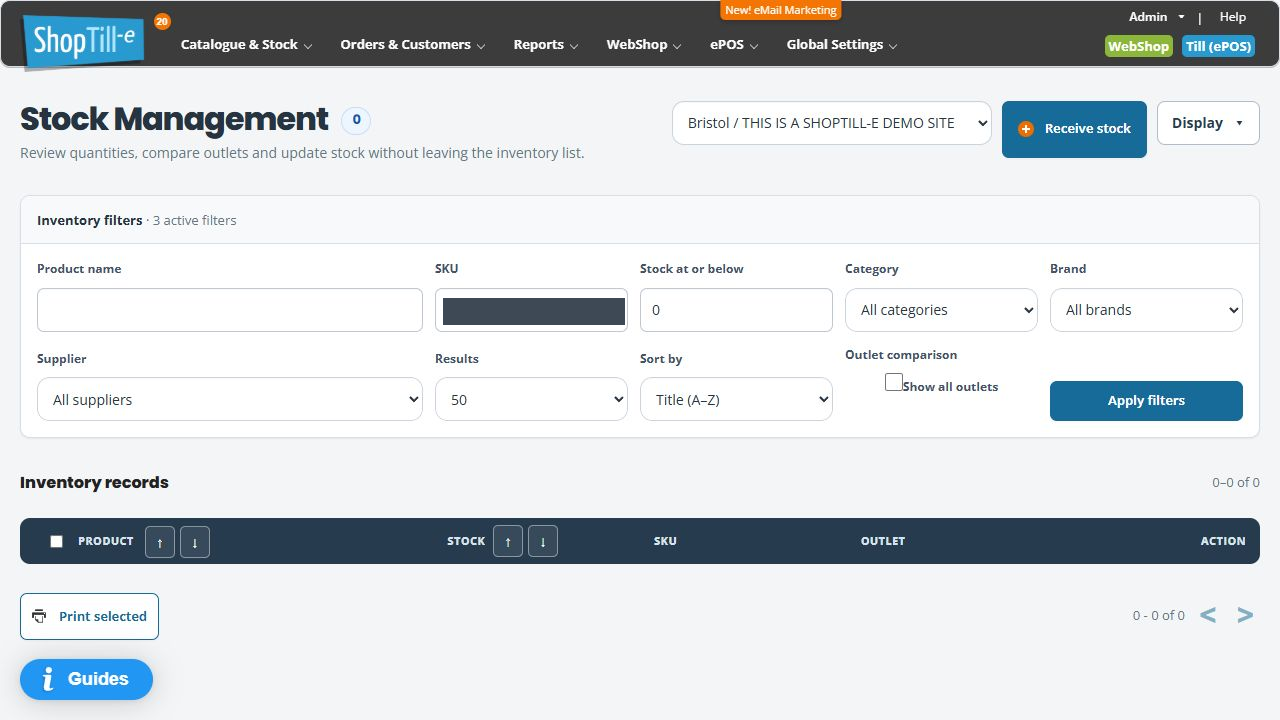Screen dimensions: 1280x720
Task: Go to next page of inventory records
Action: point(1245,615)
